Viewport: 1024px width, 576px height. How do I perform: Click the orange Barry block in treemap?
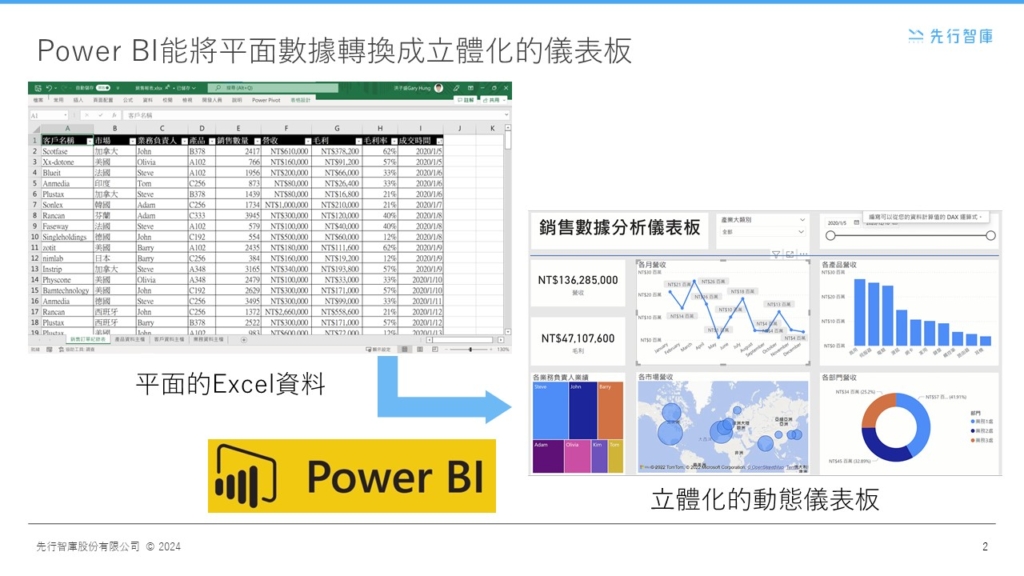coord(610,410)
